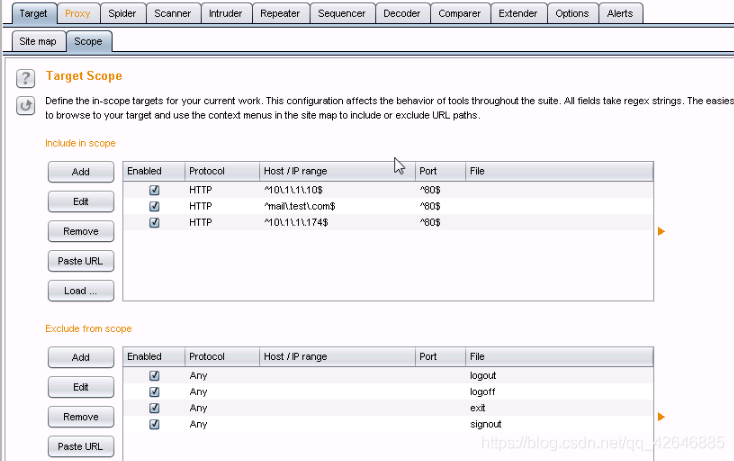Click orange arrow beside Exclude from scope table

tap(661, 416)
